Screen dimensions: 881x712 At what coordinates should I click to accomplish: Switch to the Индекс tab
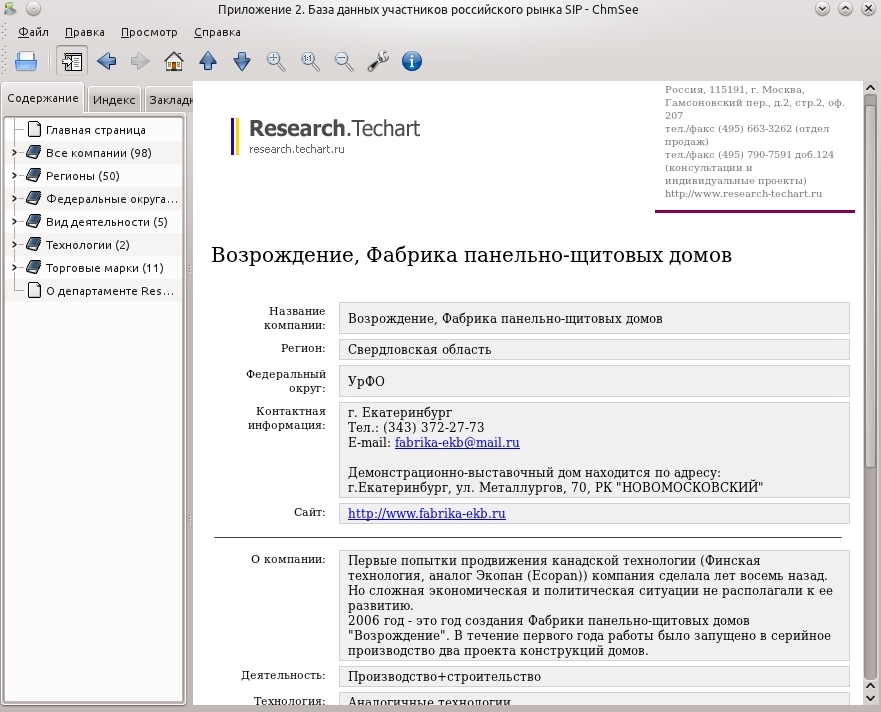[x=114, y=100]
